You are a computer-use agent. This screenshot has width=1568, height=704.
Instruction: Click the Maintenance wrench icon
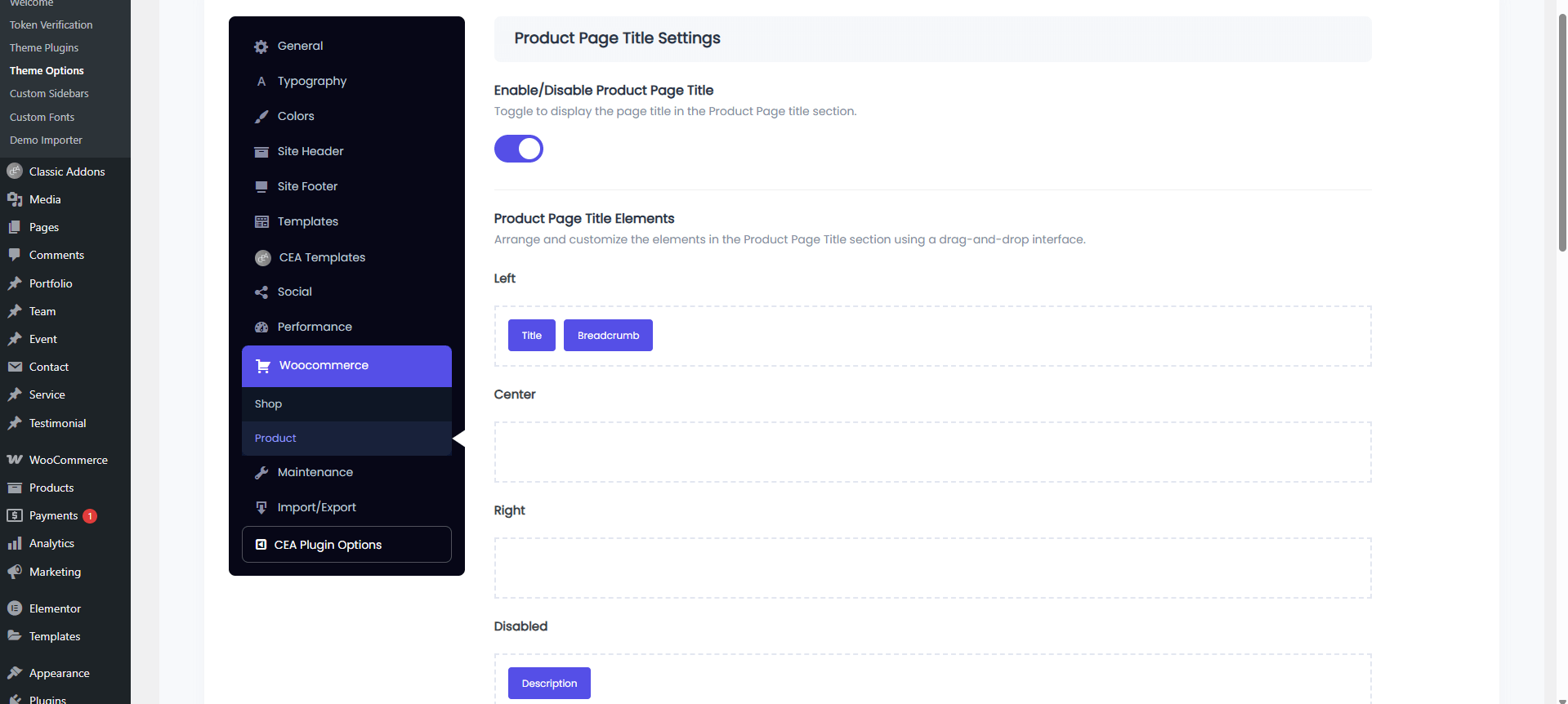tap(261, 473)
